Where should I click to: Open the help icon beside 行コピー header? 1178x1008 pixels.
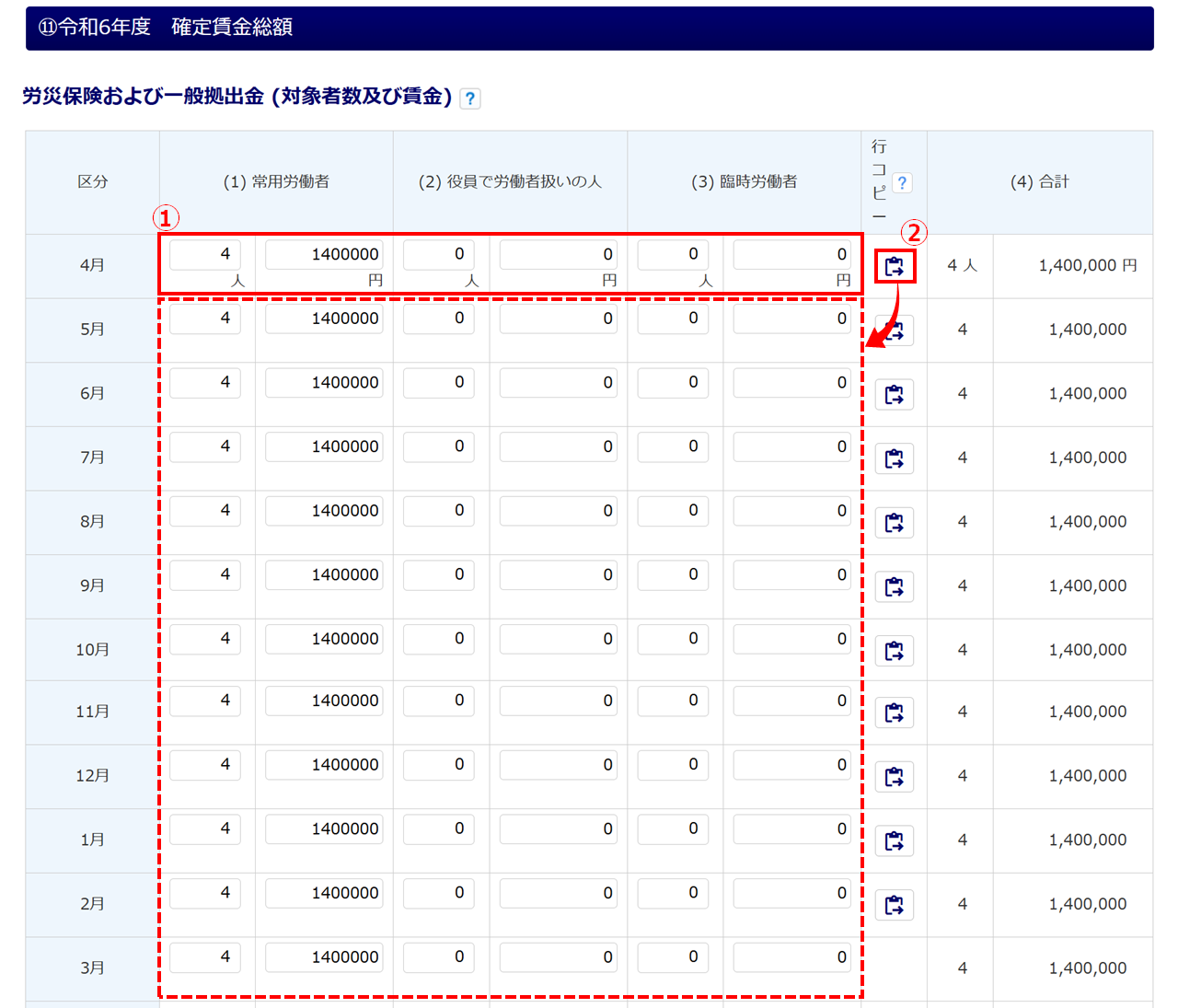click(x=902, y=182)
